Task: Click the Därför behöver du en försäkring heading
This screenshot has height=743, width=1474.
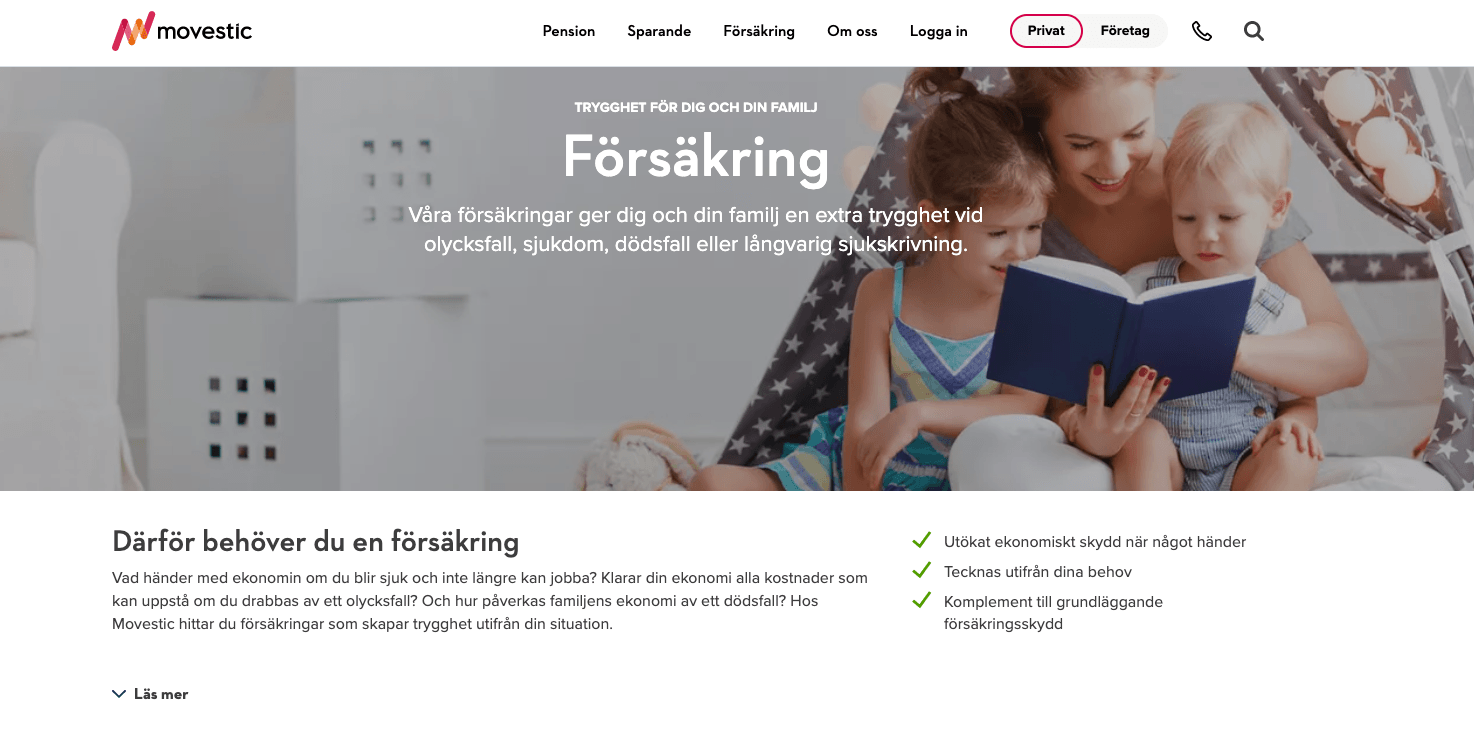Action: [x=316, y=542]
